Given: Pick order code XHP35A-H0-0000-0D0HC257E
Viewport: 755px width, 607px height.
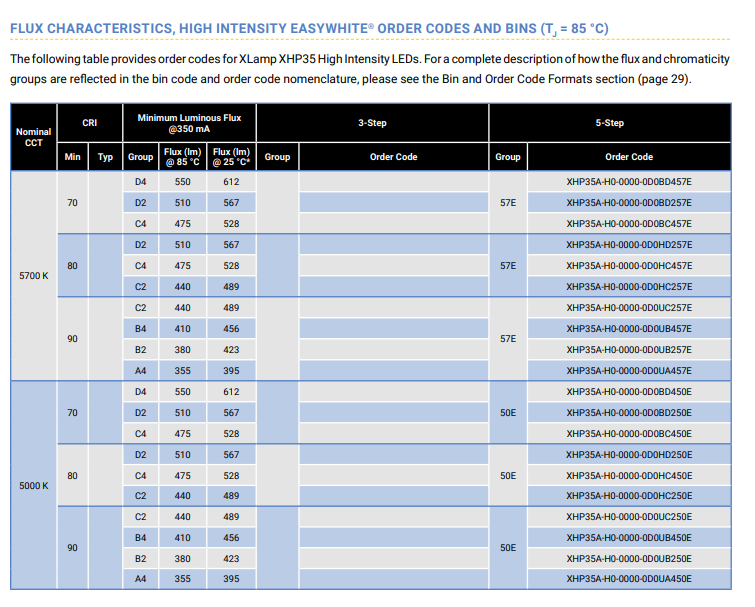Looking at the screenshot, I should pos(629,287).
